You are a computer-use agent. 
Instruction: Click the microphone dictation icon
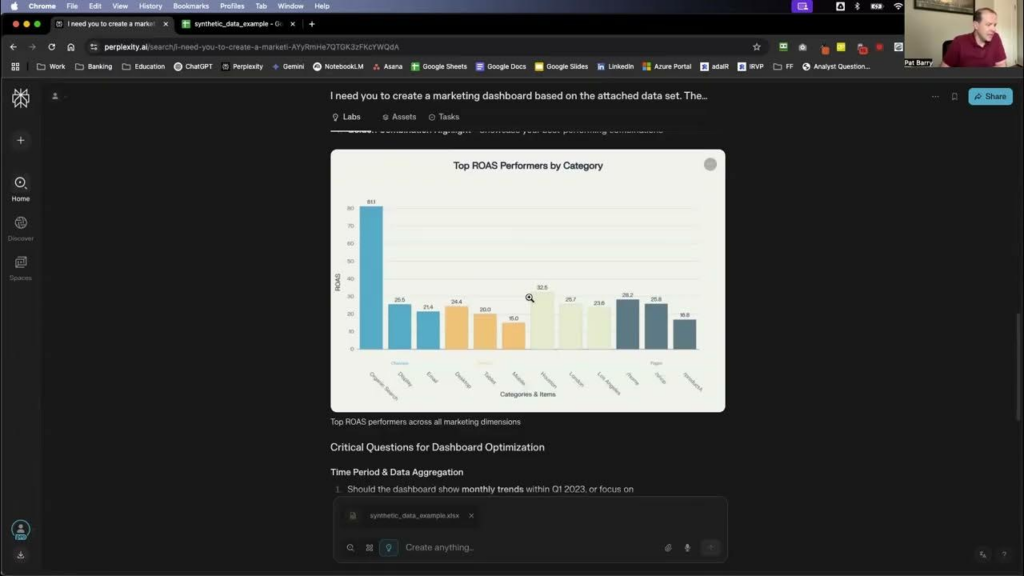tap(687, 548)
